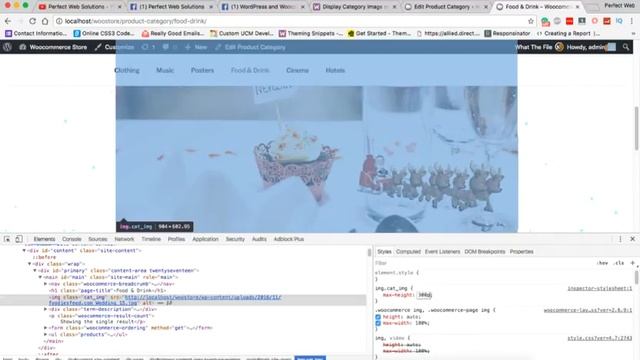Reload the page with the refresh icon
This screenshot has height=360, width=640.
pos(32,21)
